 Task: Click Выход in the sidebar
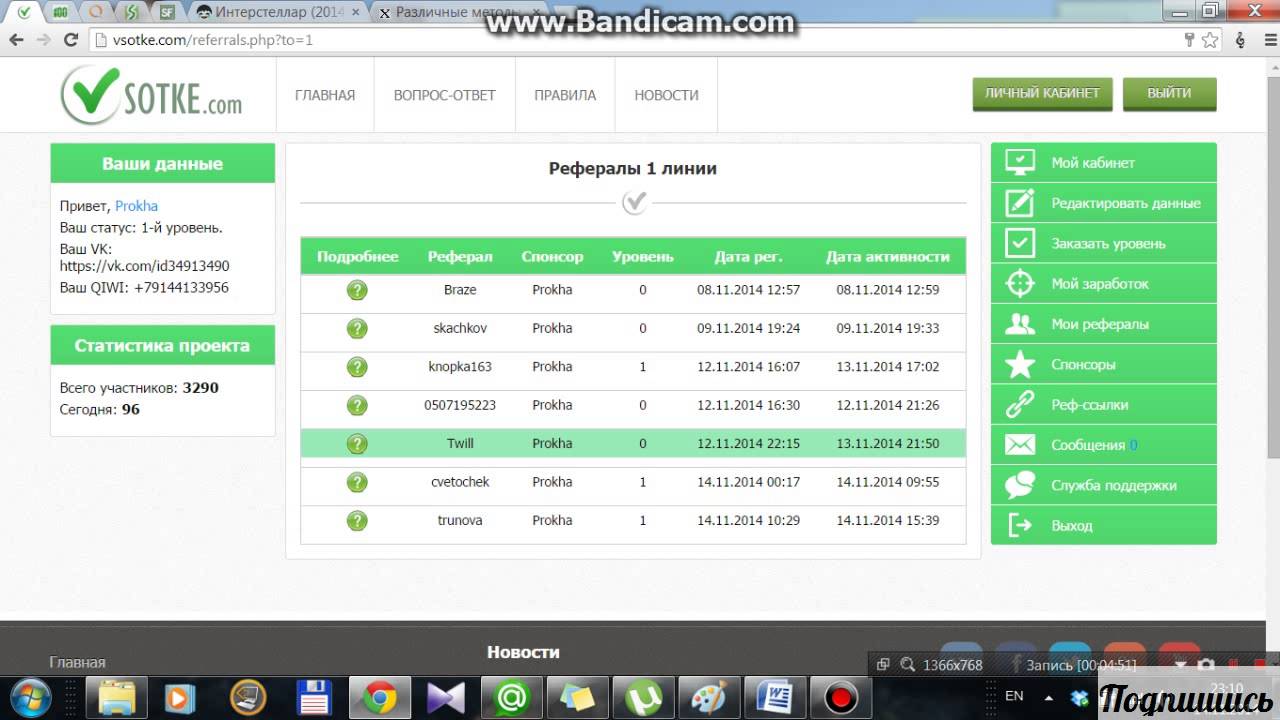[1104, 525]
